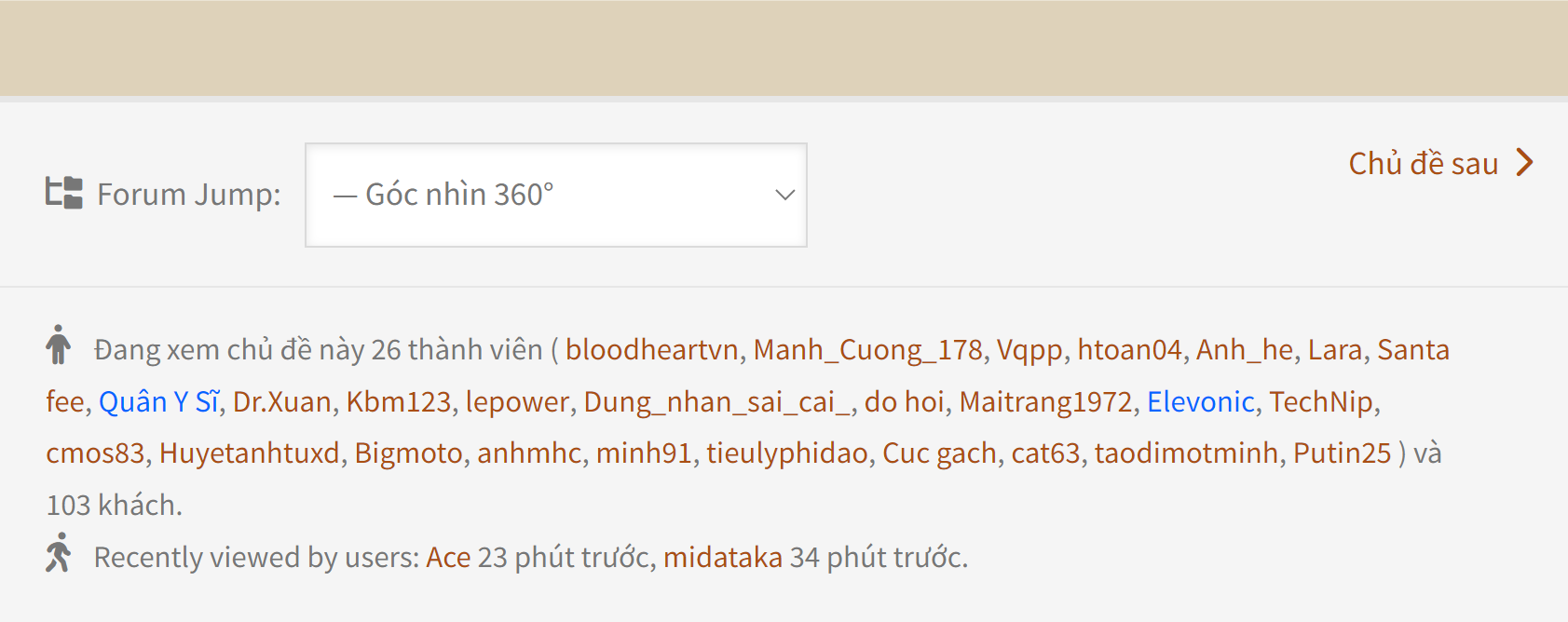Open the Forum Jump dropdown
The width and height of the screenshot is (1568, 622).
click(555, 195)
